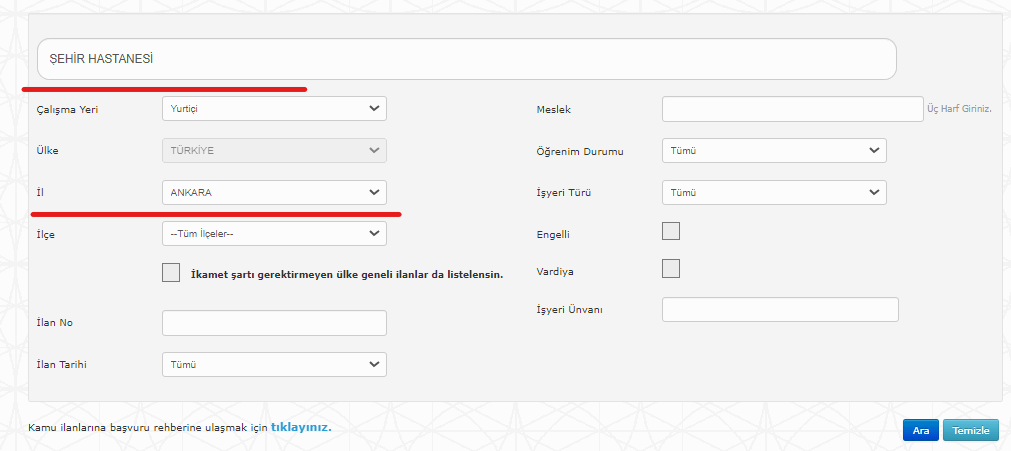Click the chevron arrow on İl dropdown
The image size is (1011, 451).
[374, 192]
